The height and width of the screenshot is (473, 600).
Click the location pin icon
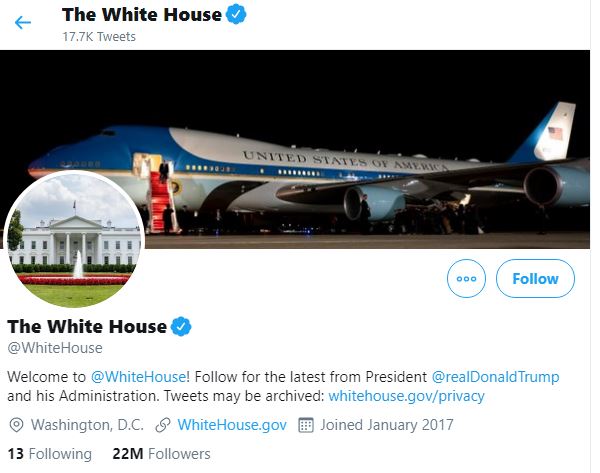(16, 425)
